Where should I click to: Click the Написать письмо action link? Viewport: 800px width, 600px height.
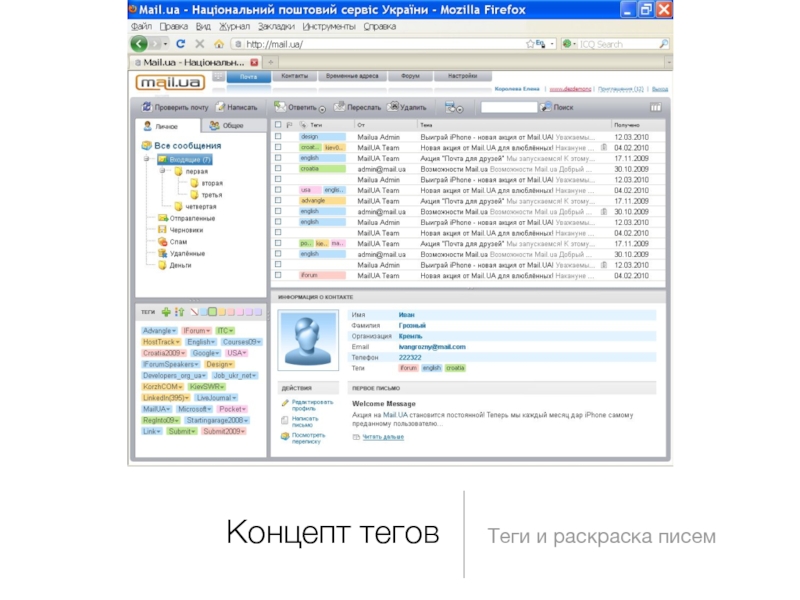point(305,421)
